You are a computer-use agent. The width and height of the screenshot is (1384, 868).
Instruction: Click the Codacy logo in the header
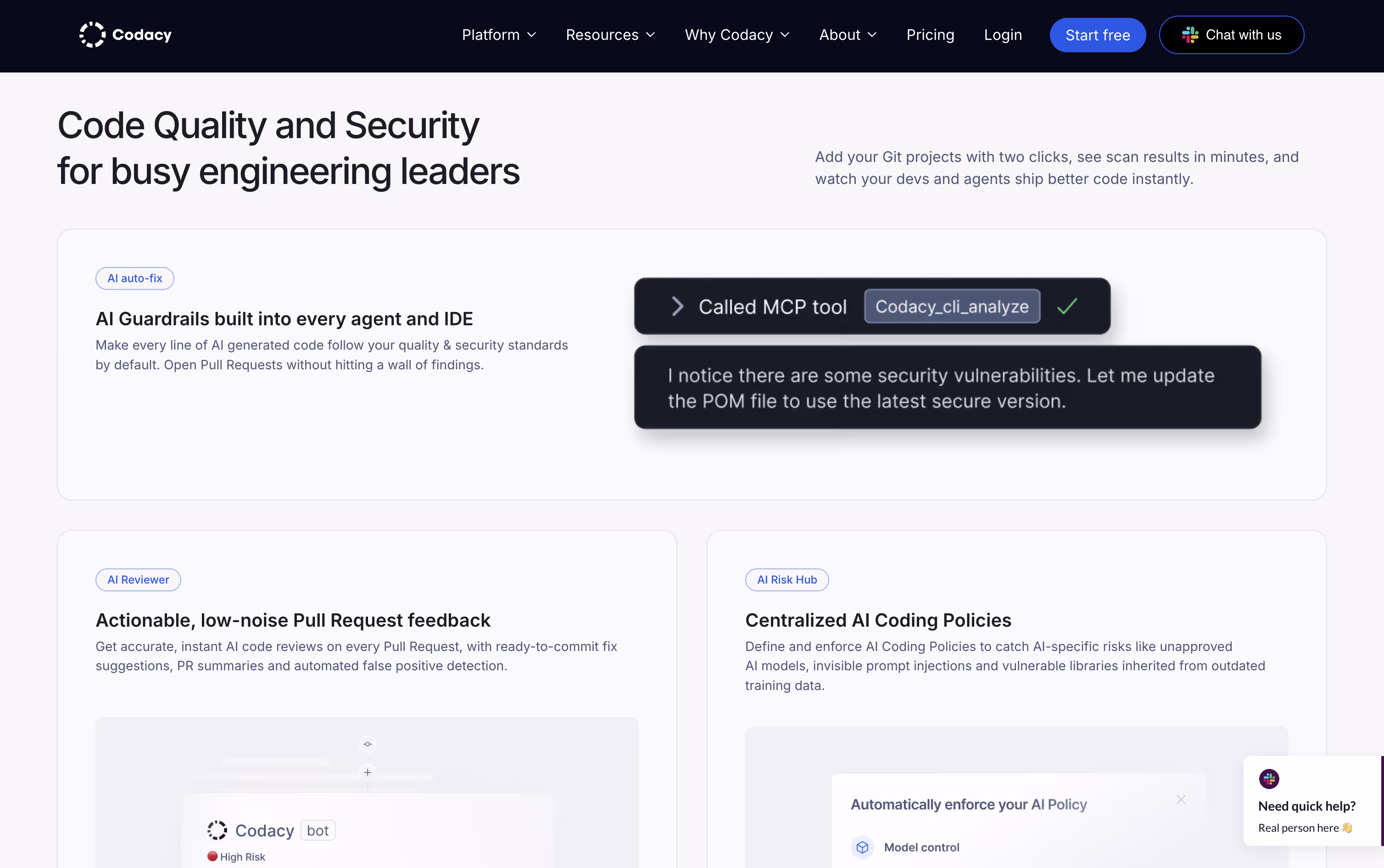pos(125,35)
